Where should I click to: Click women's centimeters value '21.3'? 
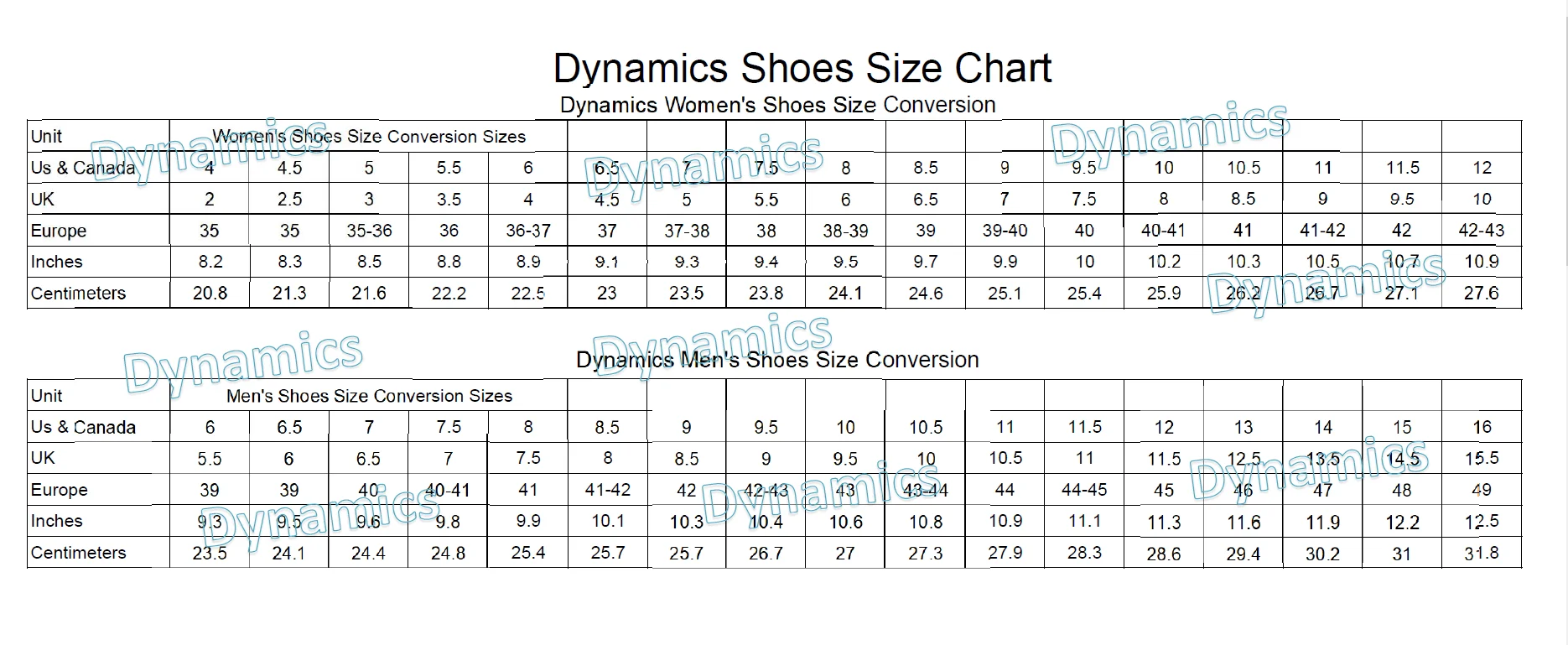289,294
